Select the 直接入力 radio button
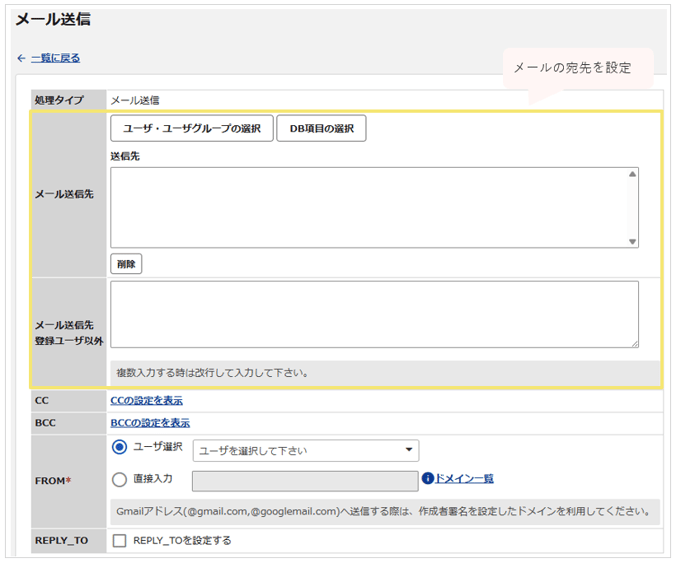676x563 pixels. (x=119, y=479)
